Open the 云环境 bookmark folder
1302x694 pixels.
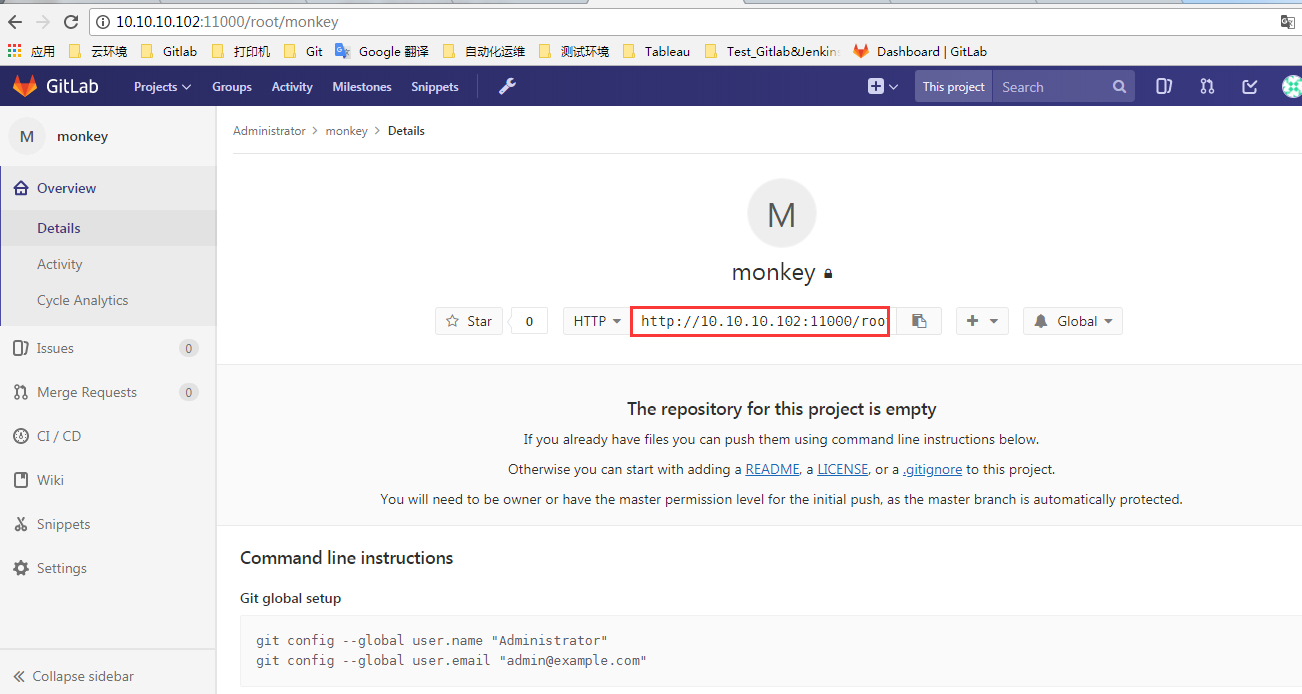(x=97, y=51)
